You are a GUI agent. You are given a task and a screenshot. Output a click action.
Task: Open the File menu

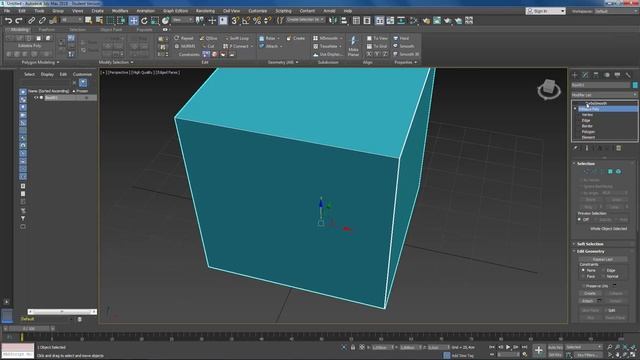[7, 11]
